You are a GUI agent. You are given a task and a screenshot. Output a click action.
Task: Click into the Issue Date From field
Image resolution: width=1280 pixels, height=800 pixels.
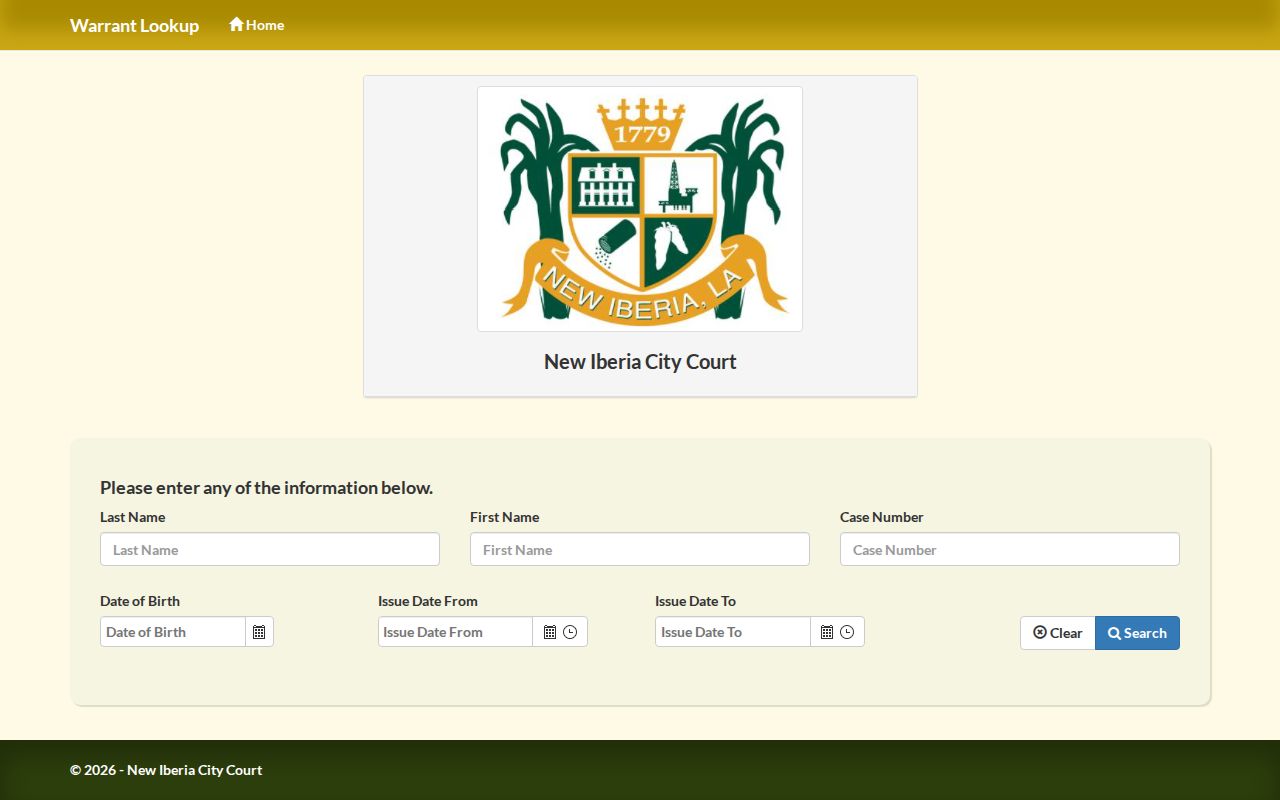tap(455, 632)
